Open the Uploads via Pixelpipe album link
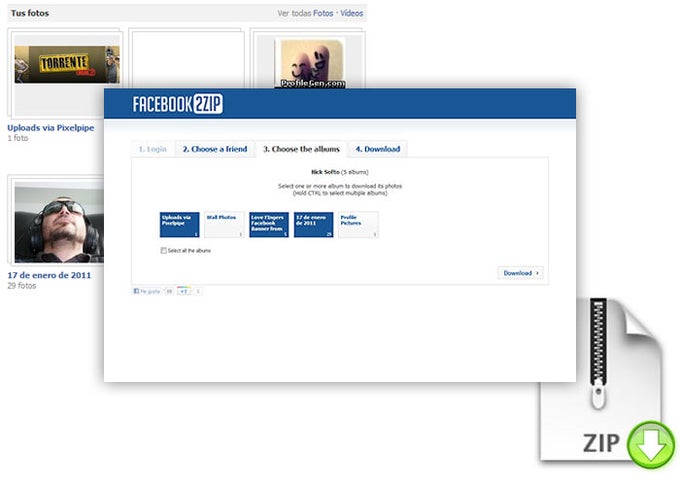Screen dimensions: 680x486 [x=51, y=128]
